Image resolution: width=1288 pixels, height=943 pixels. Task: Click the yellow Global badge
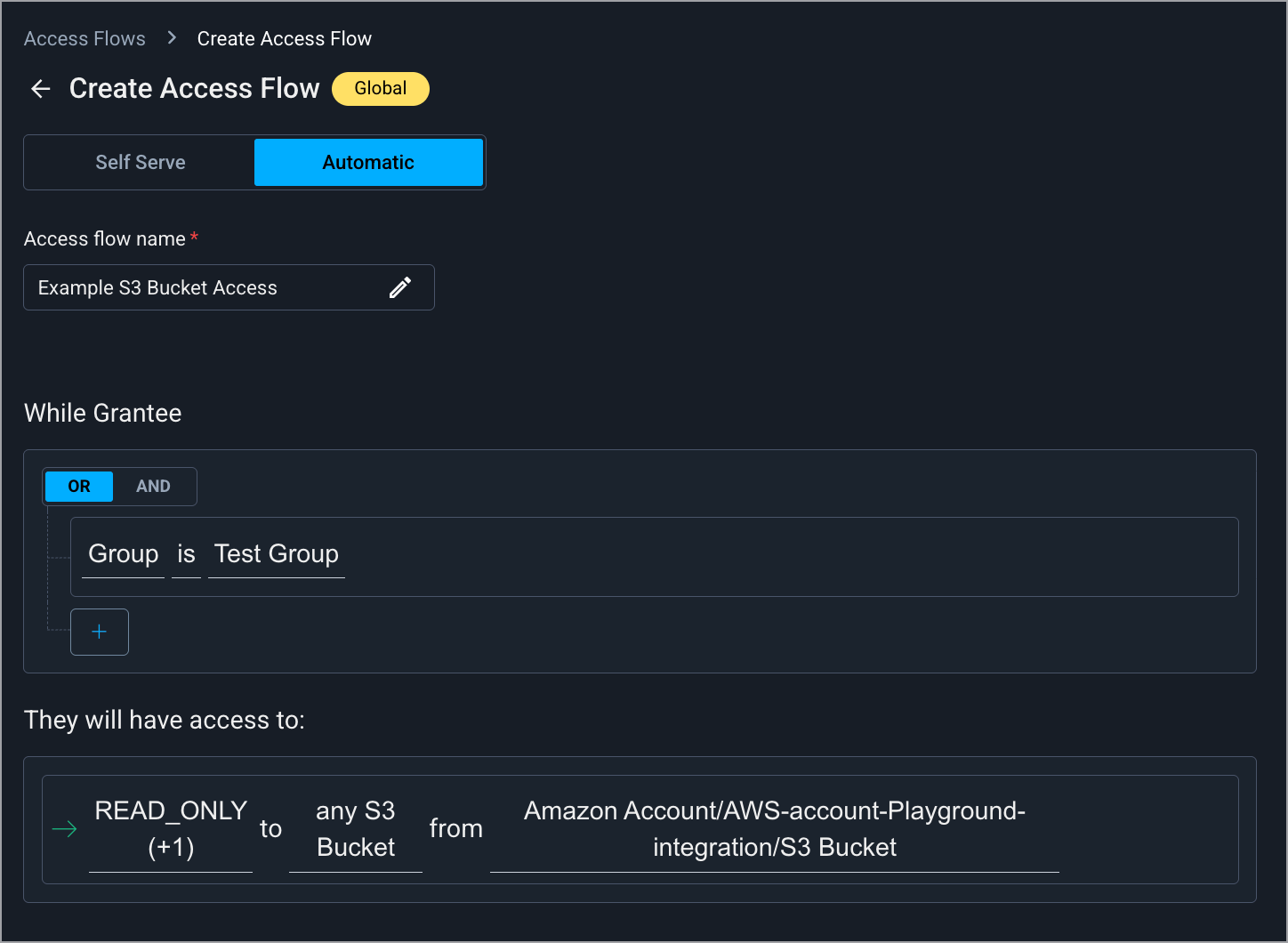380,89
